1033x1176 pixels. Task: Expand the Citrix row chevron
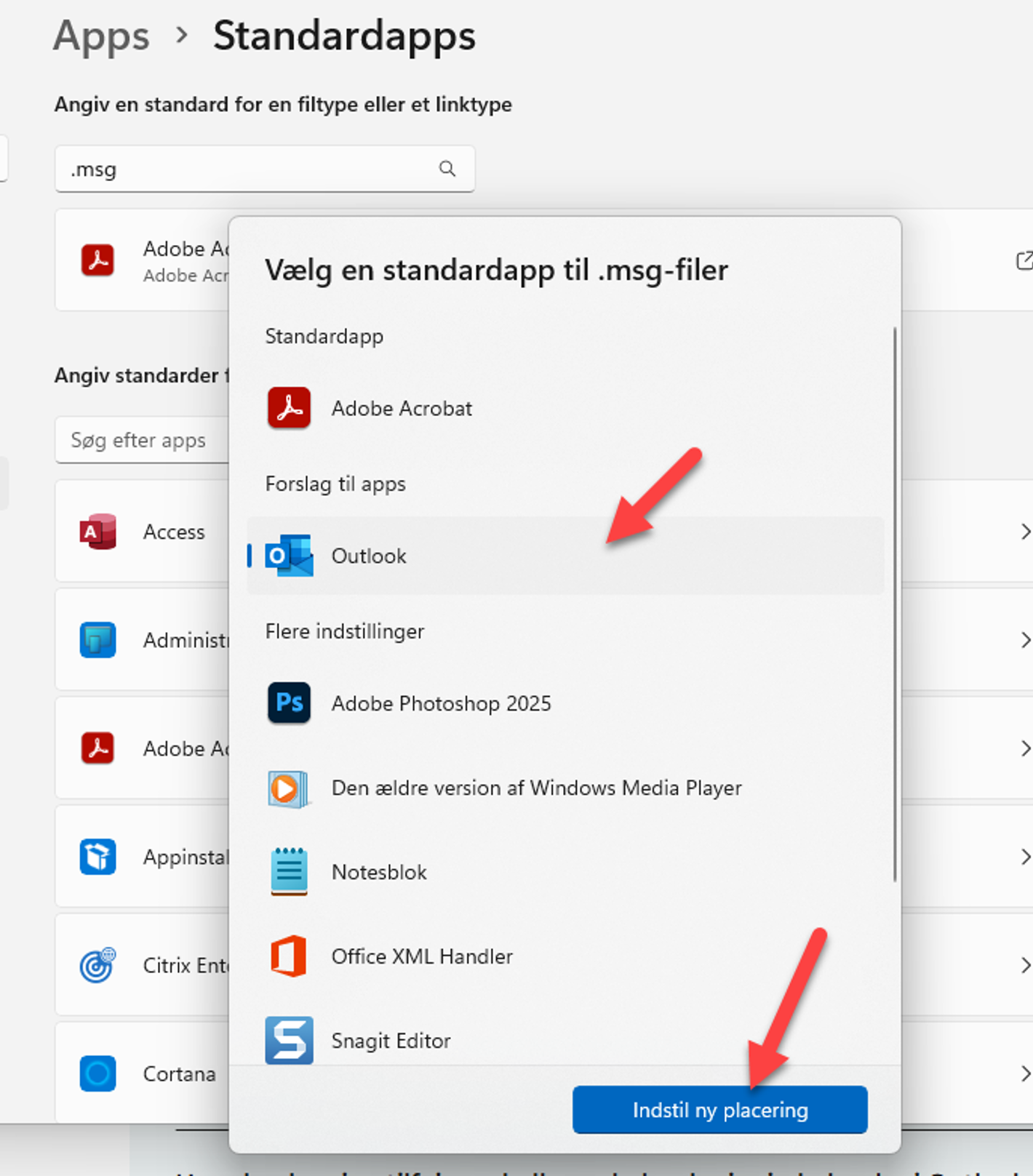pyautogui.click(x=1025, y=965)
